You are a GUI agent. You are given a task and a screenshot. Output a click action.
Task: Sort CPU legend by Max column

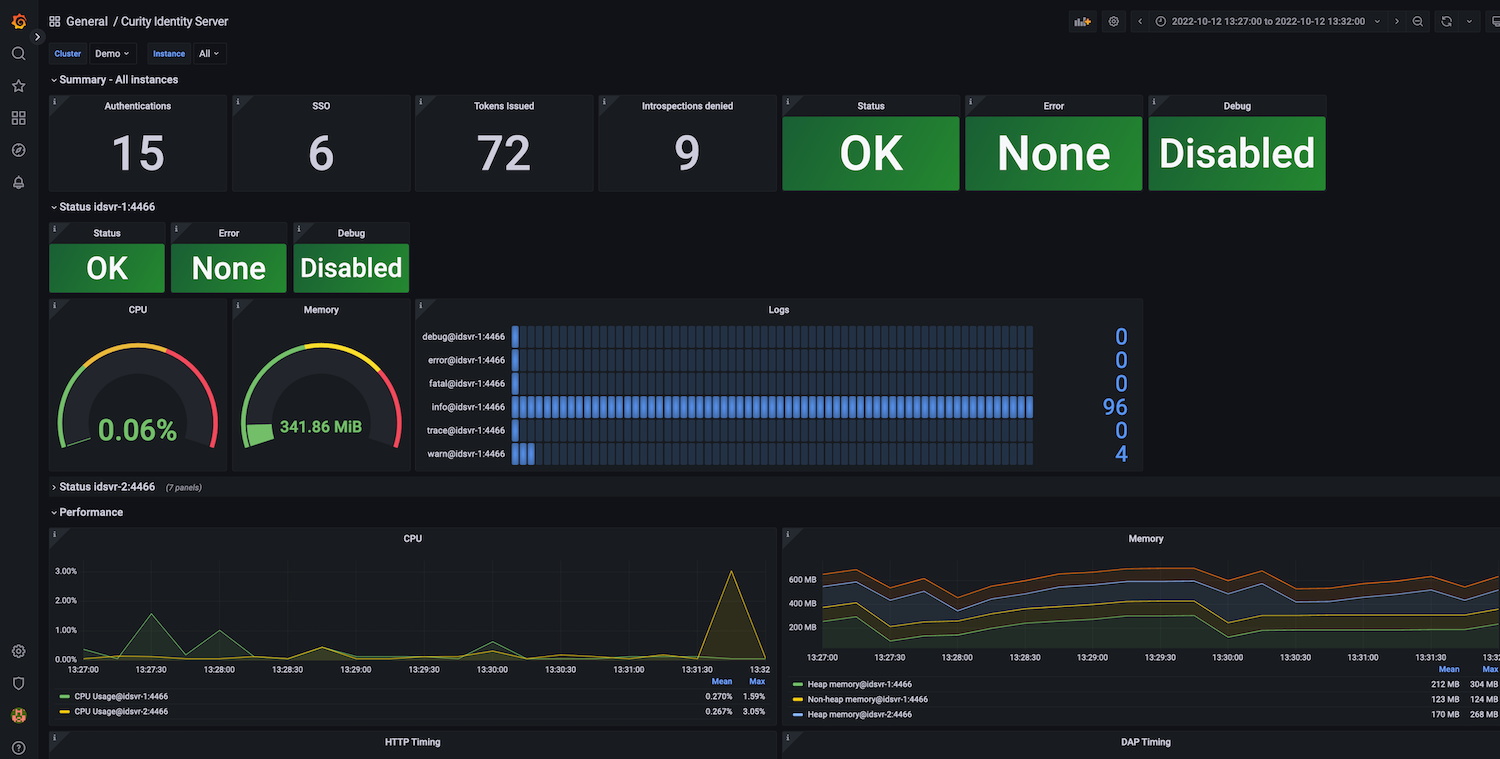757,681
